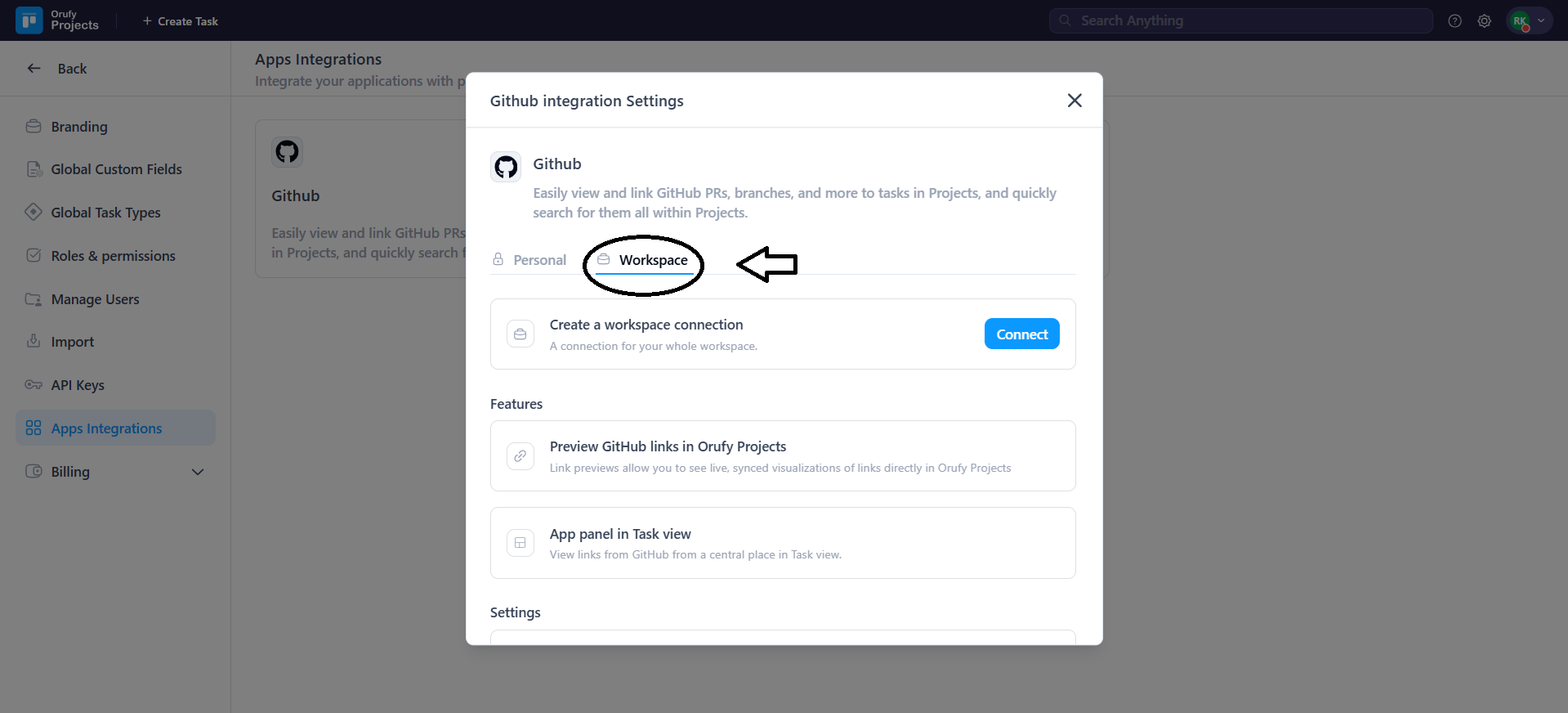1568x713 pixels.
Task: Open API Keys settings page
Action: click(x=78, y=385)
